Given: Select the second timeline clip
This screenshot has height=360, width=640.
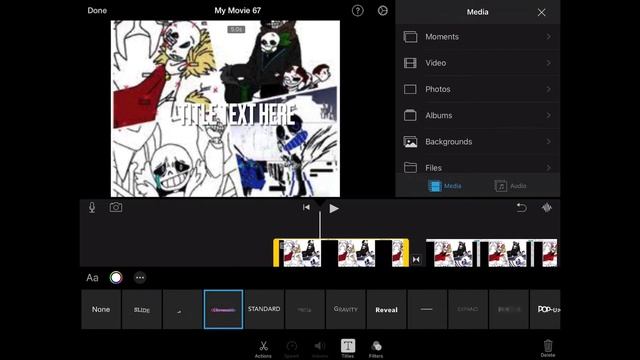Looking at the screenshot, I should click(491, 253).
